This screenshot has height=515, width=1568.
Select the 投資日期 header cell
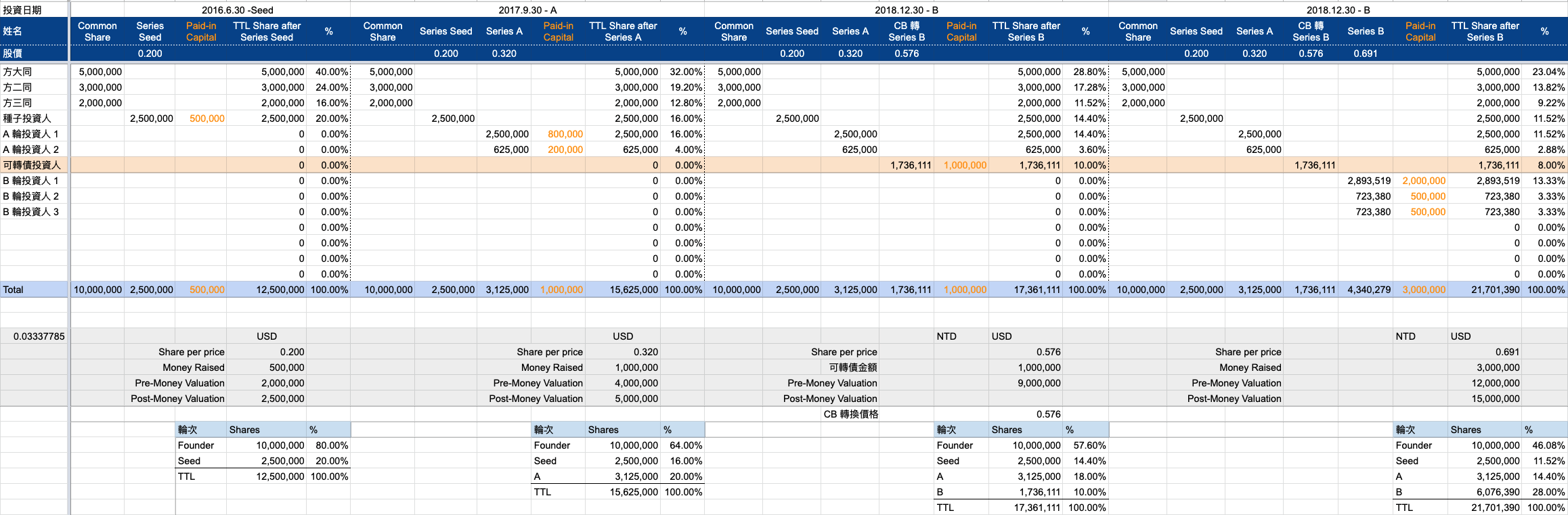click(34, 9)
